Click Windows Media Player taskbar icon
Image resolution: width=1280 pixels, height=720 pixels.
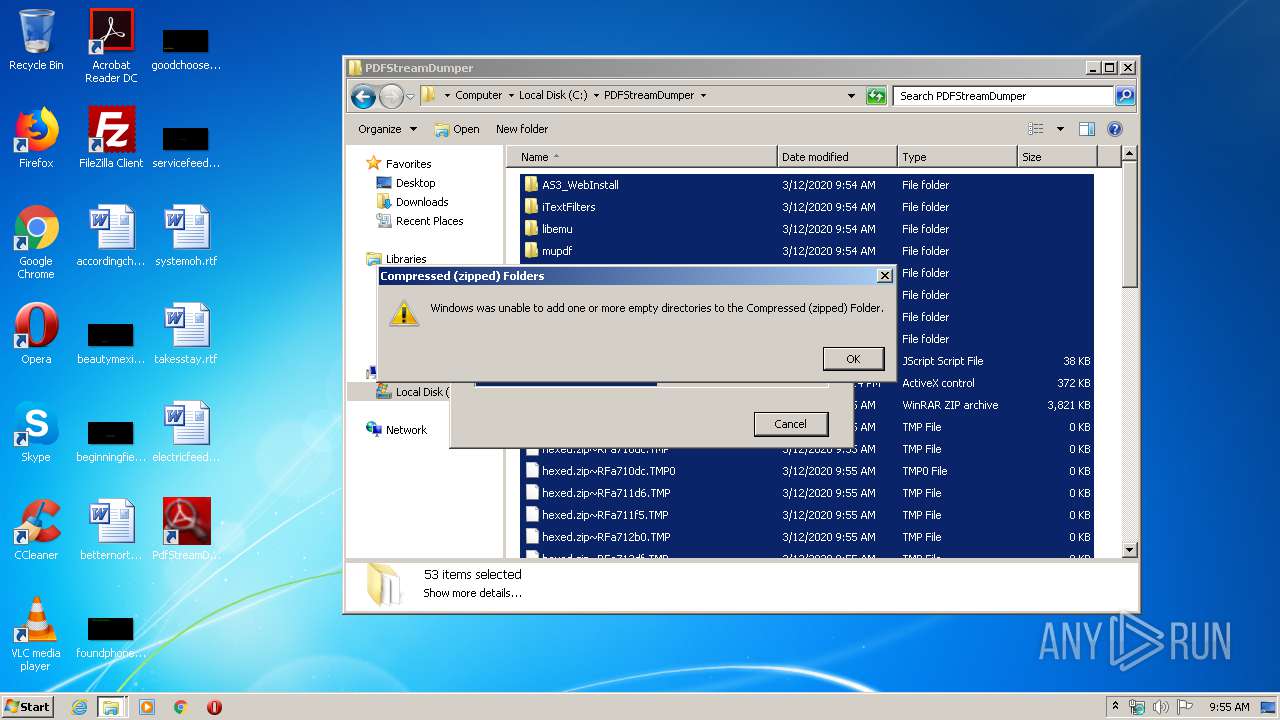(x=147, y=707)
